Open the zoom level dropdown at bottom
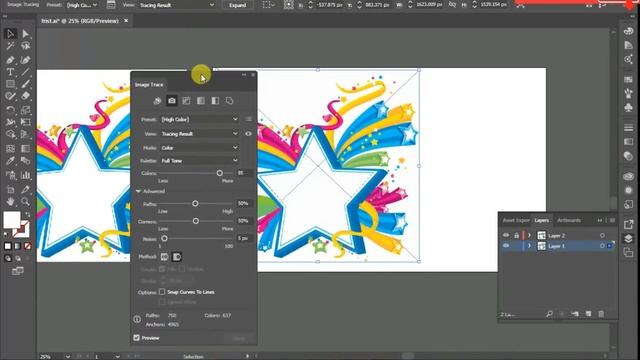 (x=68, y=356)
